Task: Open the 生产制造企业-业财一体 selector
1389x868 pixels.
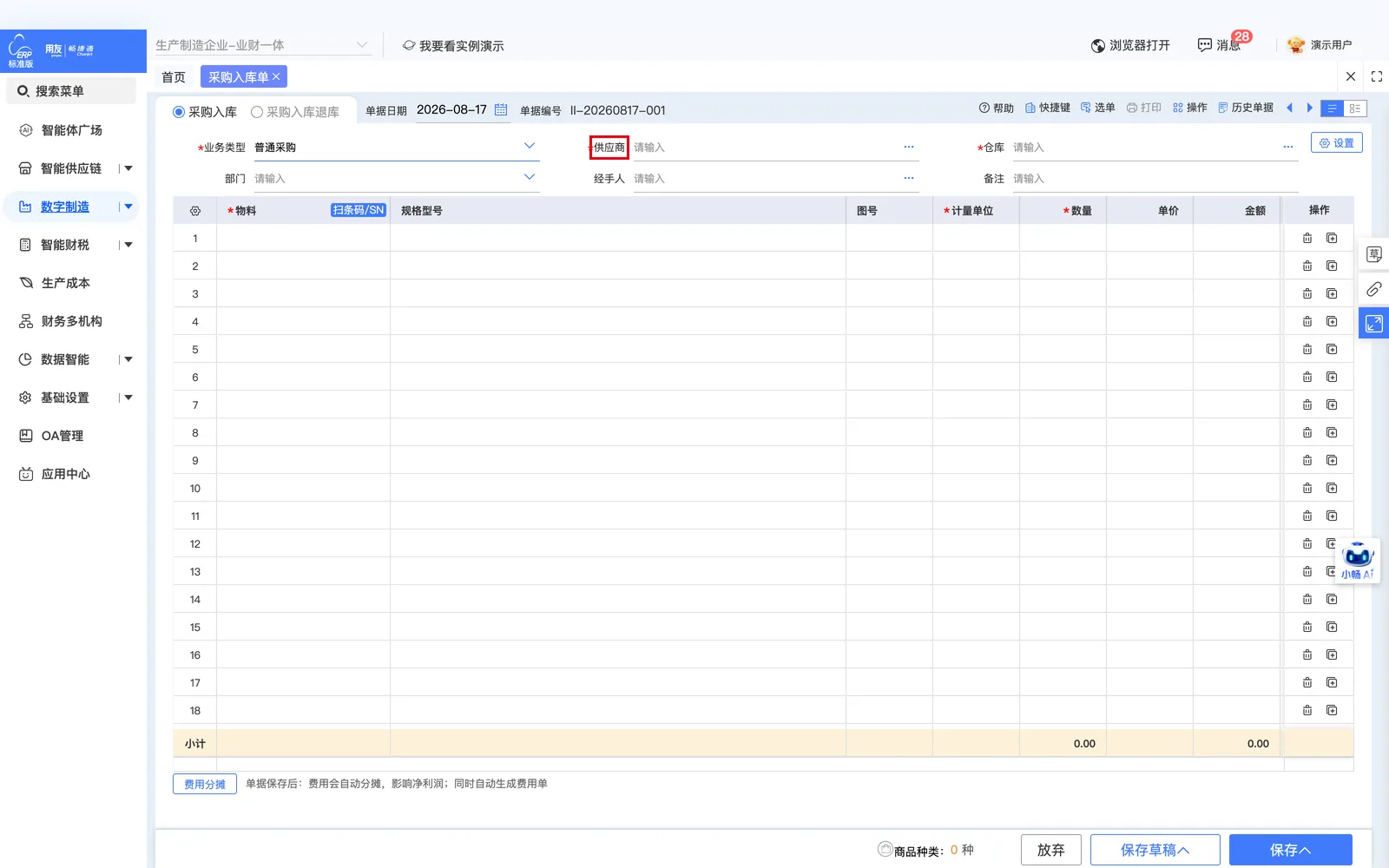Action: click(x=262, y=45)
